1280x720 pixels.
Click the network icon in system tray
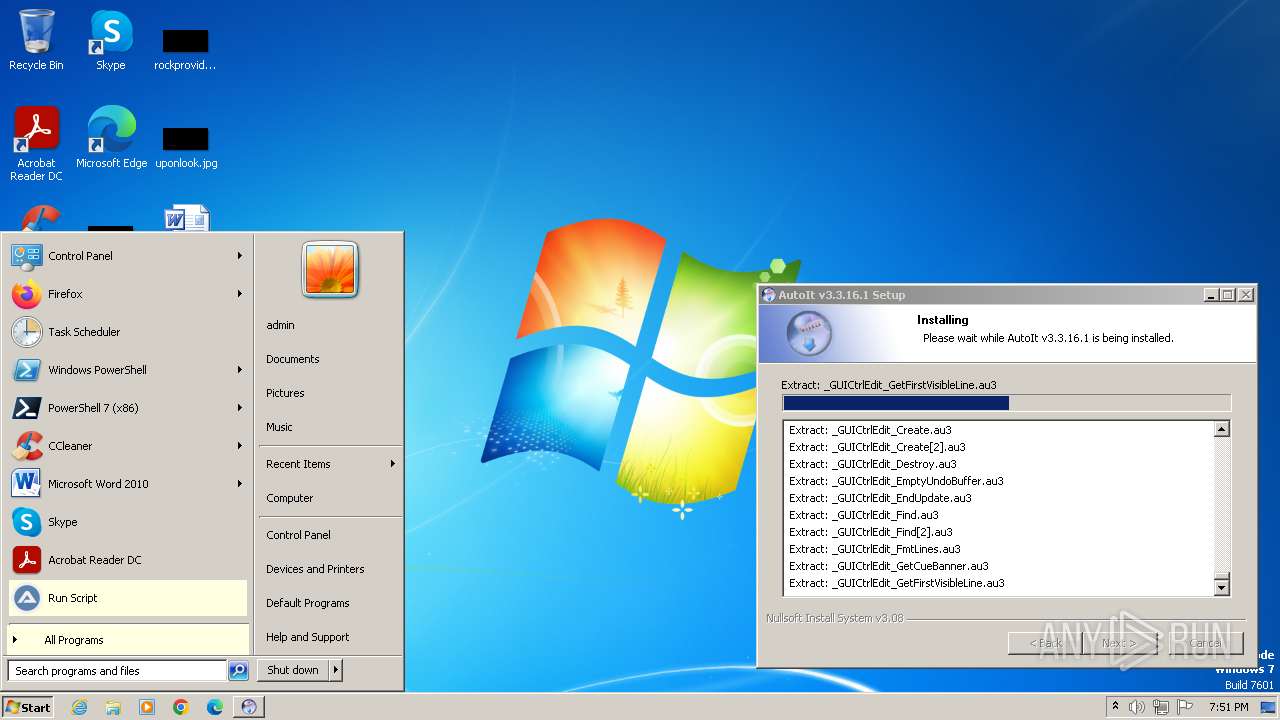point(1160,707)
